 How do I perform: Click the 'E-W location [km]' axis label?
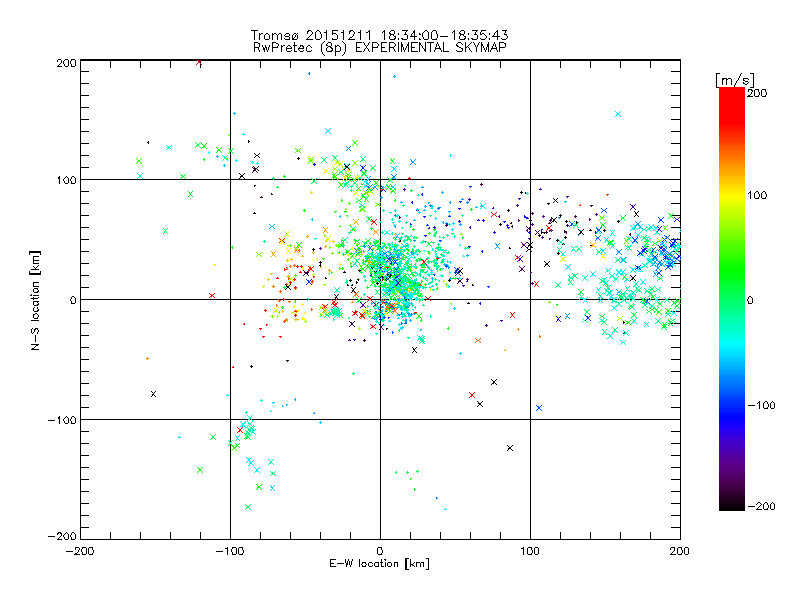[379, 563]
